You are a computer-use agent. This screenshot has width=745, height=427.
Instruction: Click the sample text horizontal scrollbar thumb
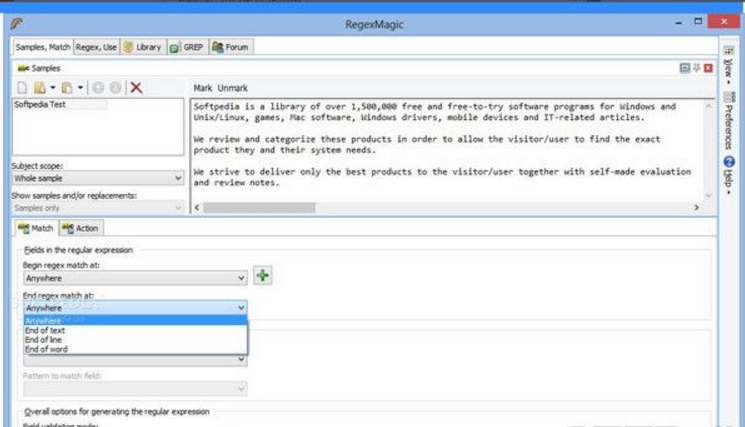tap(259, 208)
